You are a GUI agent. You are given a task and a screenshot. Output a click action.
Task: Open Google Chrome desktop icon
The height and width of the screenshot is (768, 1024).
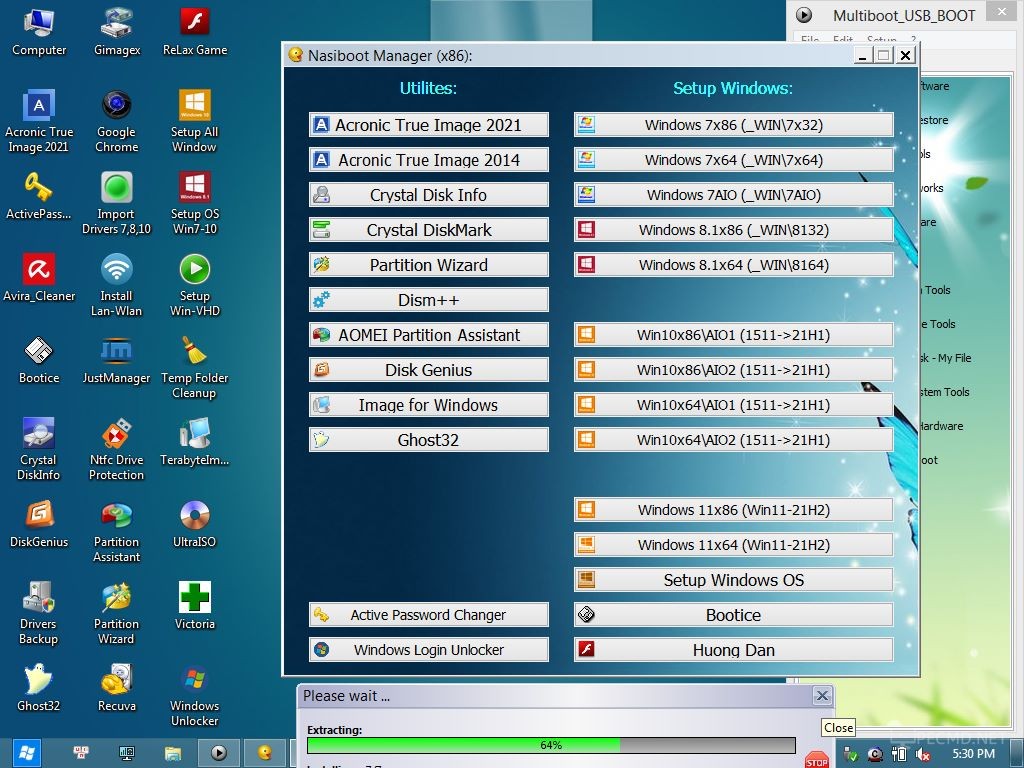[x=116, y=121]
